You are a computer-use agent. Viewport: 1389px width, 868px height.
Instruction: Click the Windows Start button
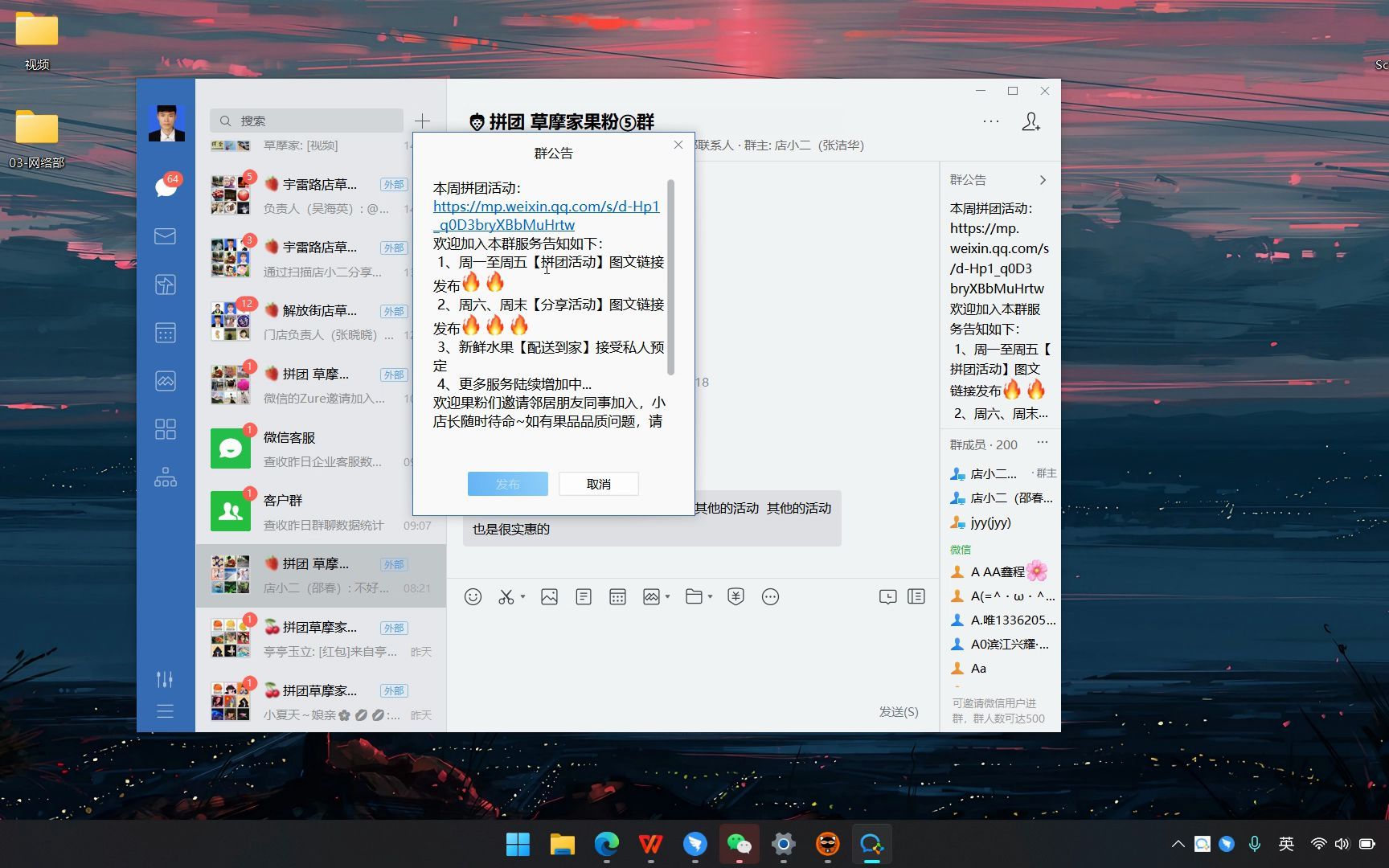pyautogui.click(x=518, y=844)
